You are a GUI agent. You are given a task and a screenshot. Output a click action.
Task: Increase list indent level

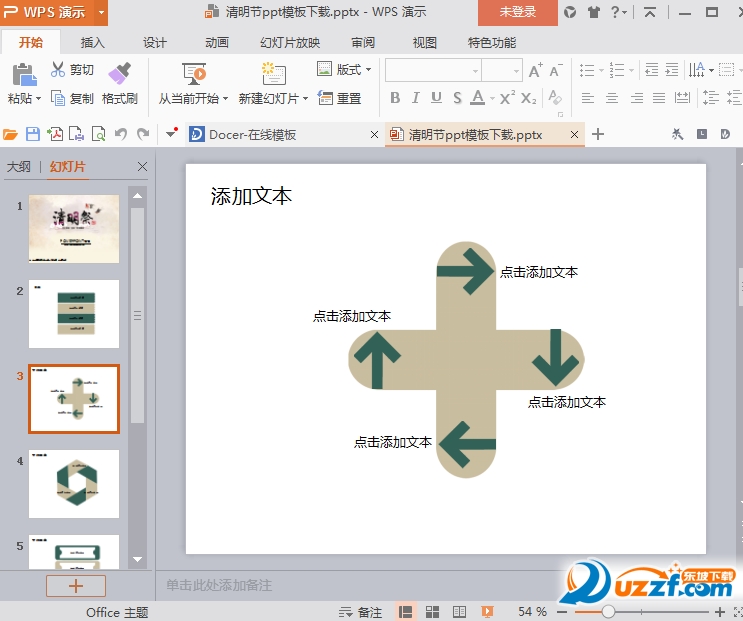click(x=672, y=70)
